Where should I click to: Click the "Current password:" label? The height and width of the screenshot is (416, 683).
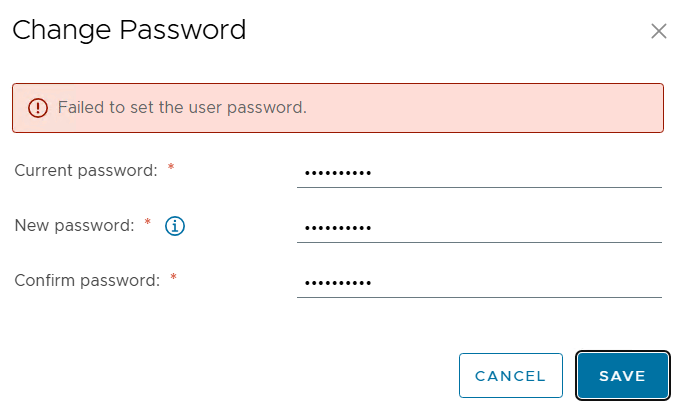pyautogui.click(x=86, y=170)
